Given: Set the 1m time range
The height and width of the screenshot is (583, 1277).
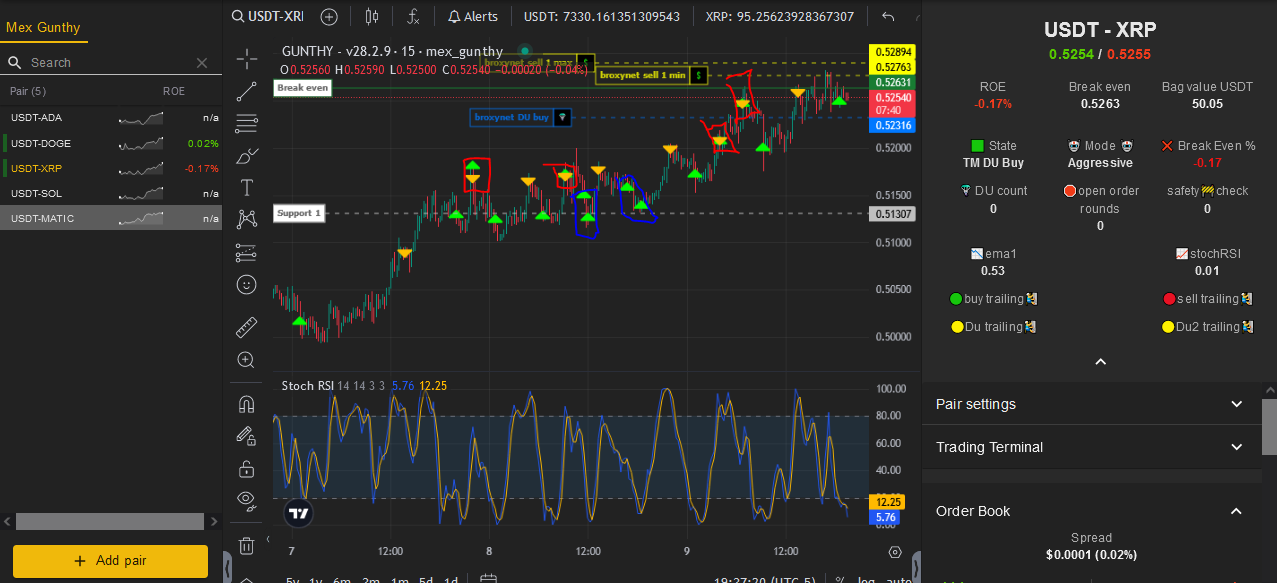Looking at the screenshot, I should [x=399, y=580].
